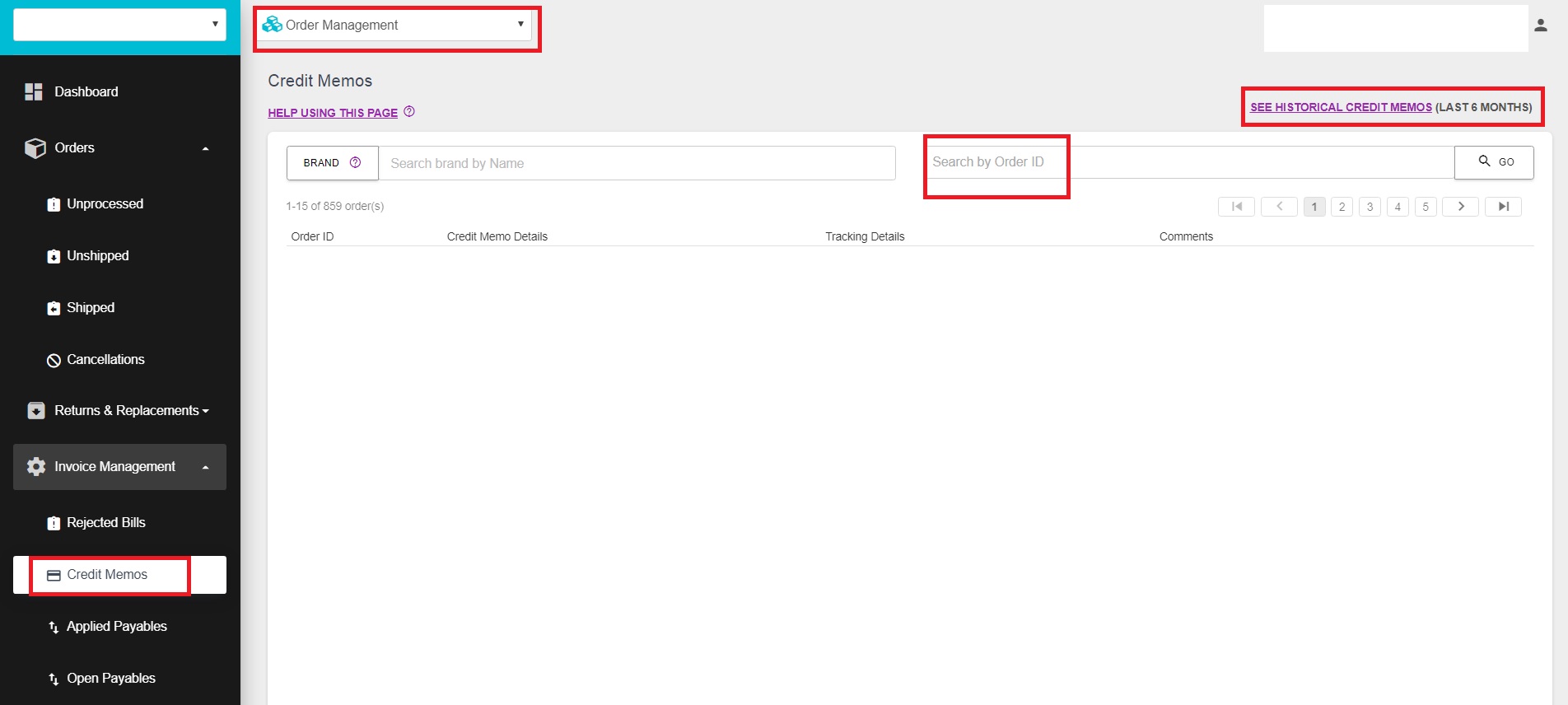1568x705 pixels.
Task: Collapse the Invoice Management section arrow
Action: point(205,467)
